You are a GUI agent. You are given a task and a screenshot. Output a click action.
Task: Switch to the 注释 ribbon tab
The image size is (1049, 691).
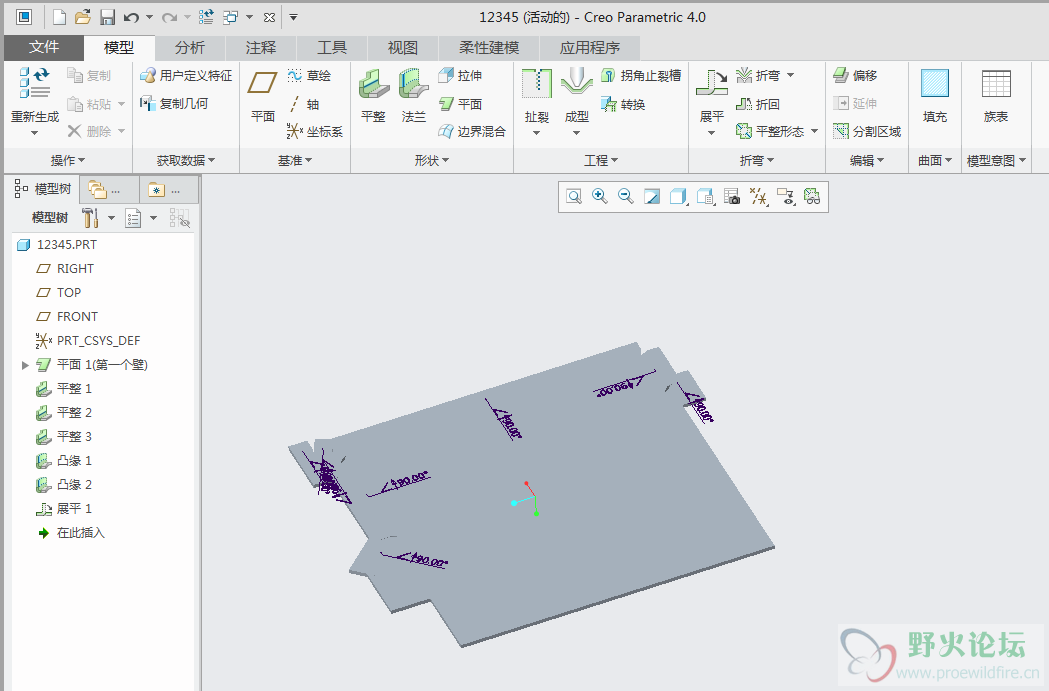tap(261, 47)
